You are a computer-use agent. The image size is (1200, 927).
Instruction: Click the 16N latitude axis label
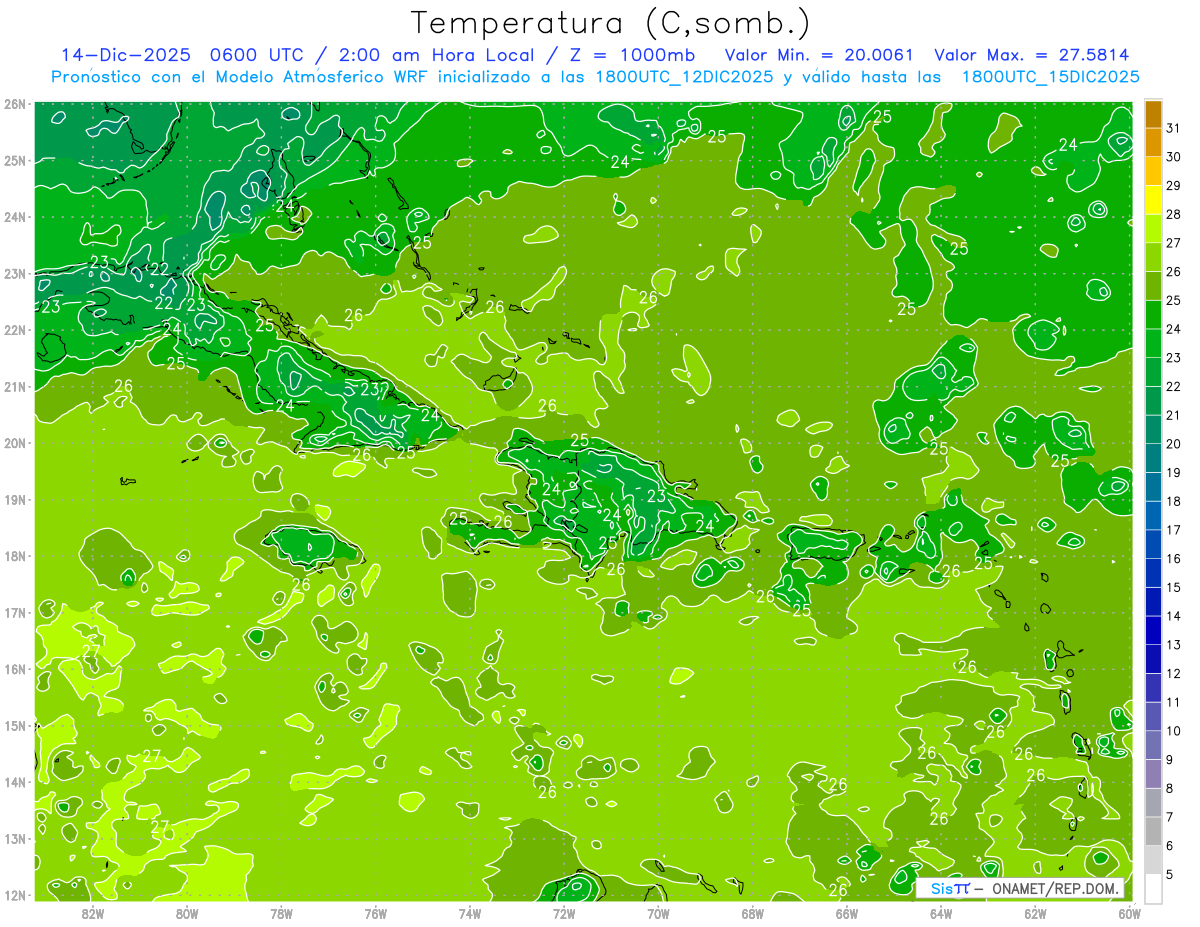coord(14,669)
